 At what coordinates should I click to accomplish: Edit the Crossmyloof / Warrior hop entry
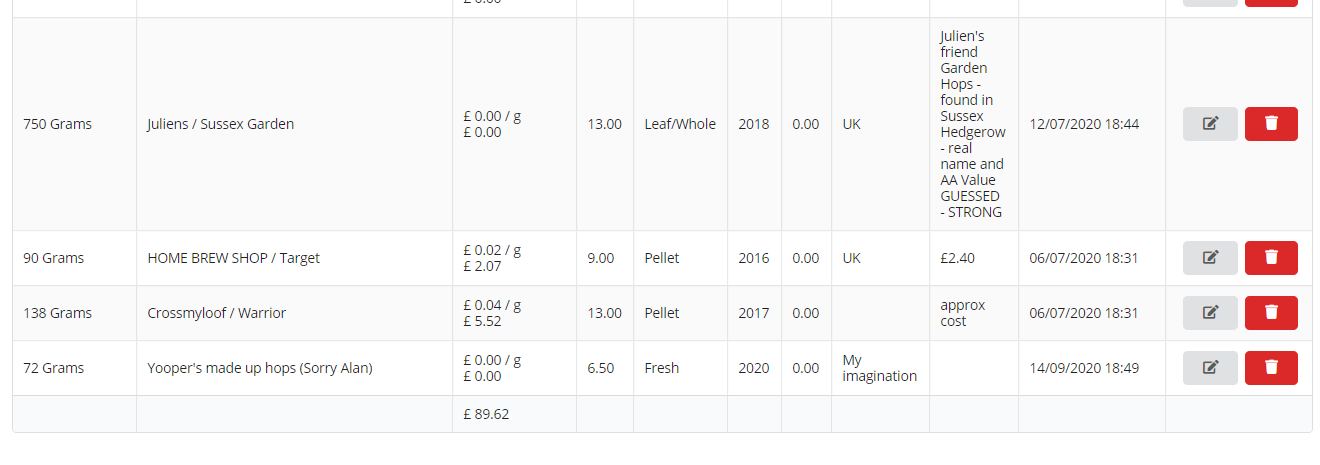[x=1210, y=313]
